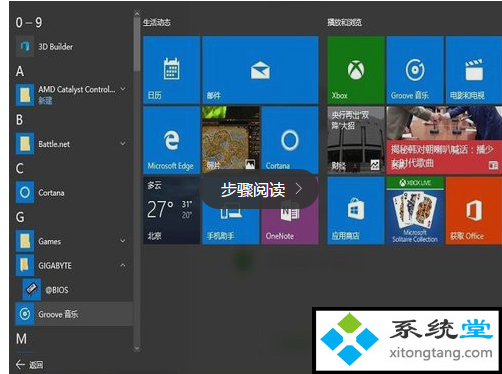Click the GIGABYTE folder icon

click(25, 265)
